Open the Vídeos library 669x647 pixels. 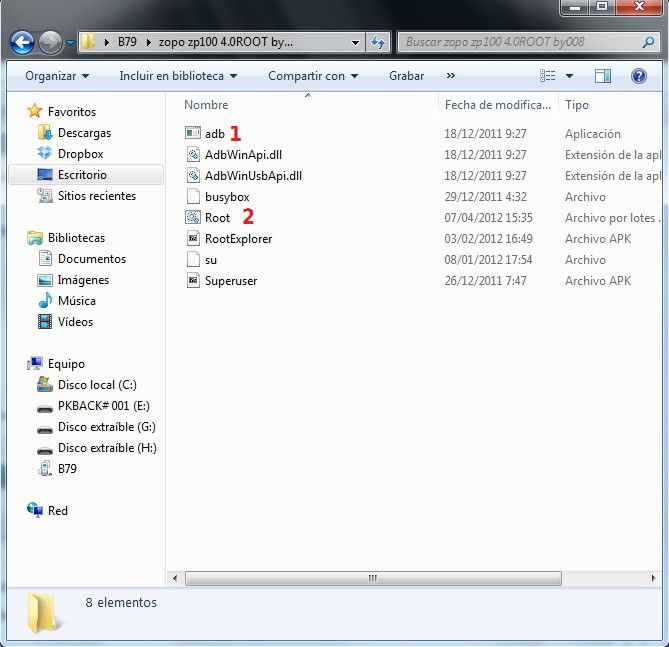point(75,322)
